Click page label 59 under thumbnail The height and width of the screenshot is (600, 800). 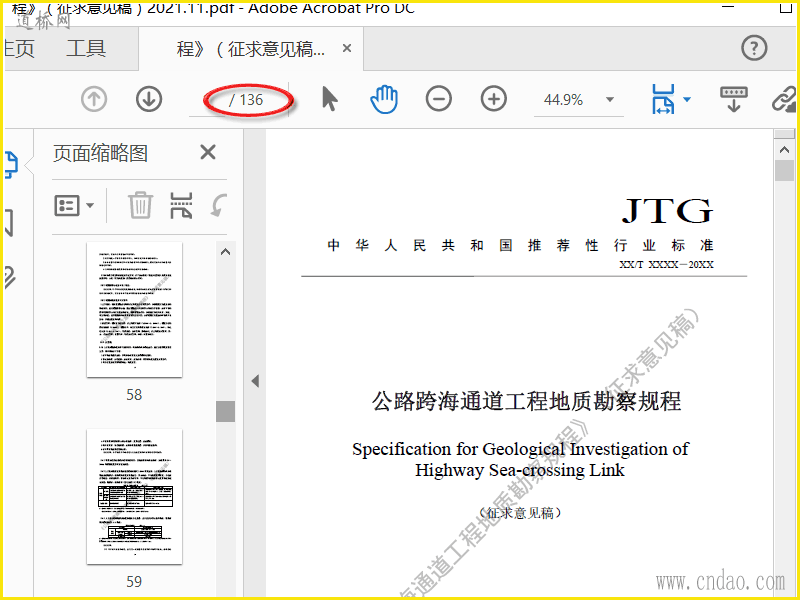click(134, 582)
